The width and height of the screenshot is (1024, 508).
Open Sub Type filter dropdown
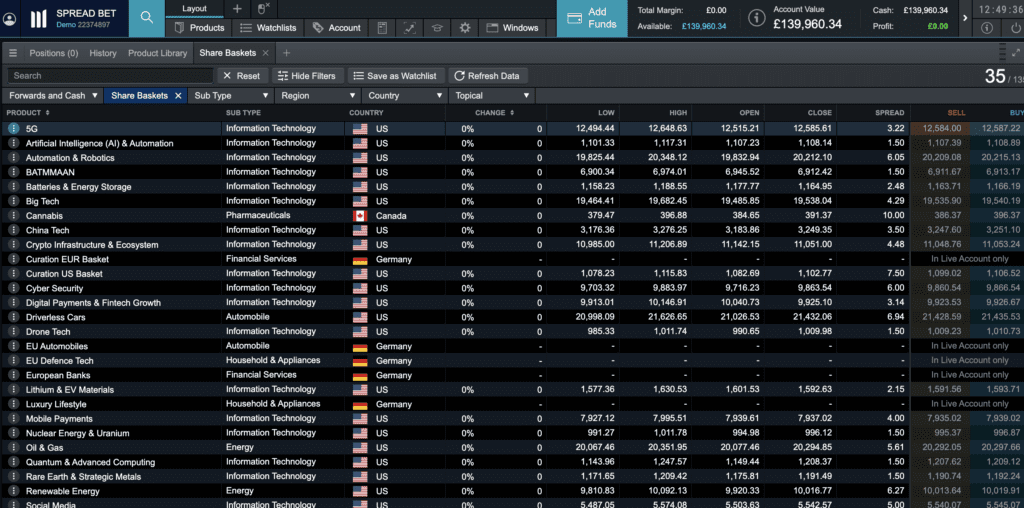click(x=231, y=95)
